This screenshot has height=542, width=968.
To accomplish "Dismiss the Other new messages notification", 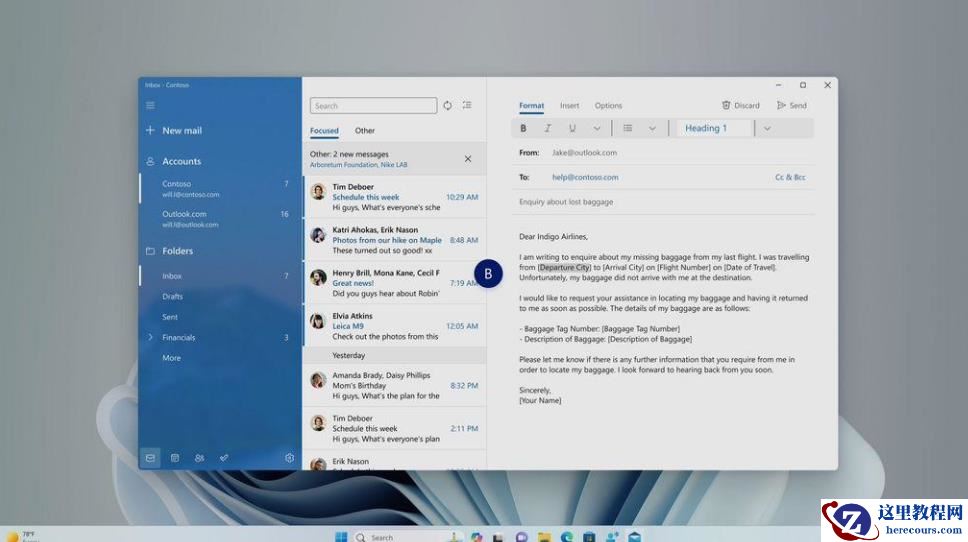I will 468,159.
